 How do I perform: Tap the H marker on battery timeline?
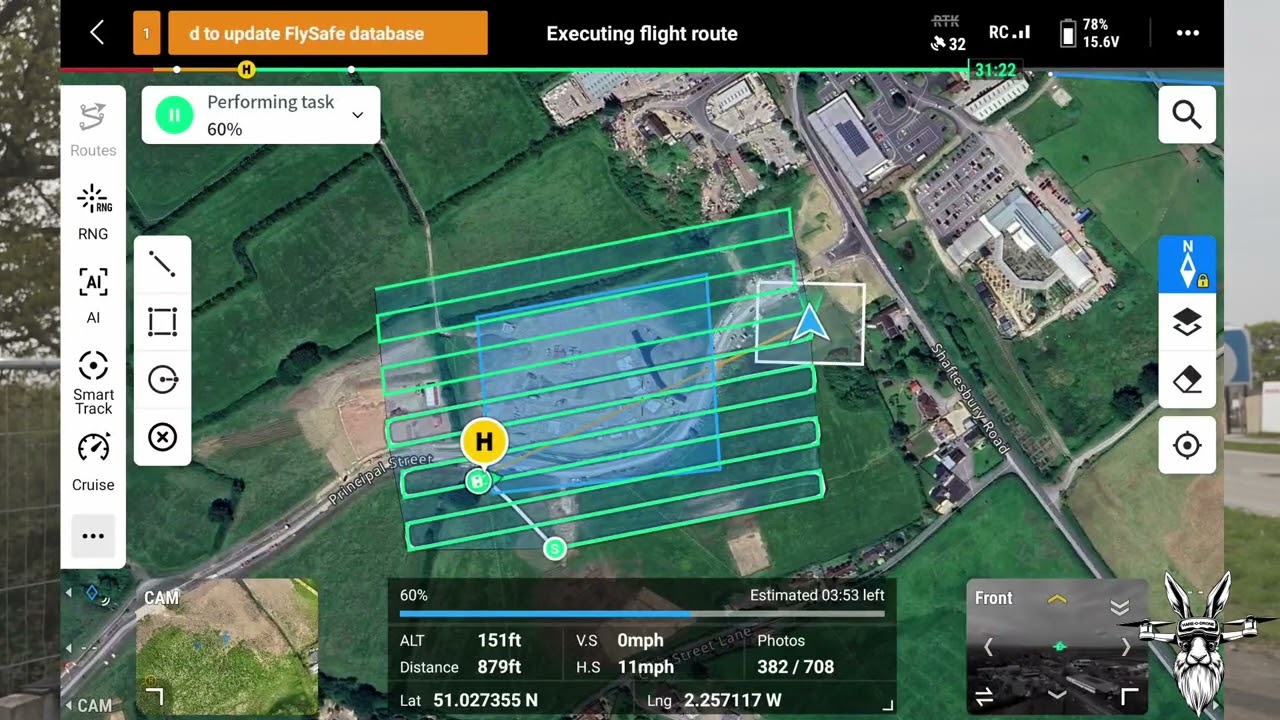[x=246, y=69]
